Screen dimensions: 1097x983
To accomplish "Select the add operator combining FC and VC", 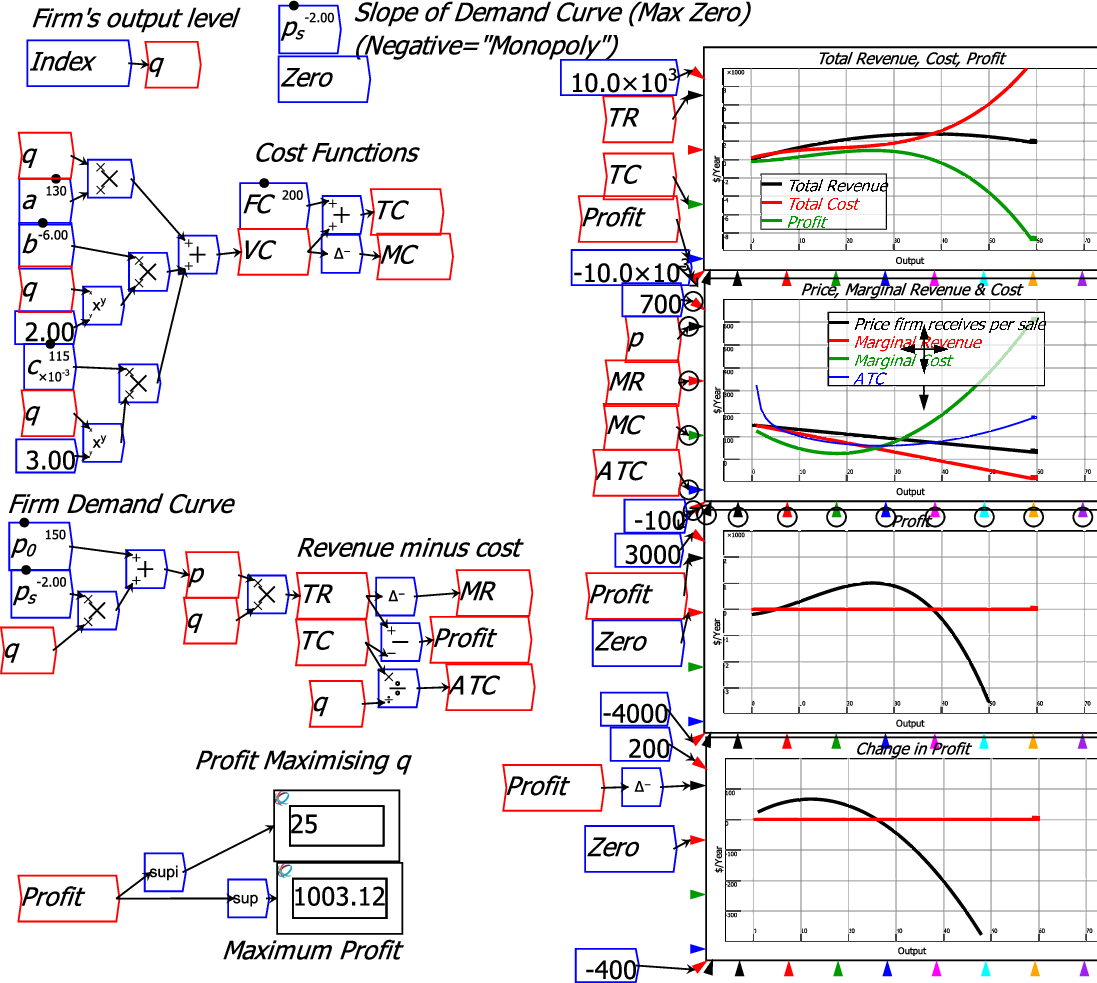I will click(342, 215).
